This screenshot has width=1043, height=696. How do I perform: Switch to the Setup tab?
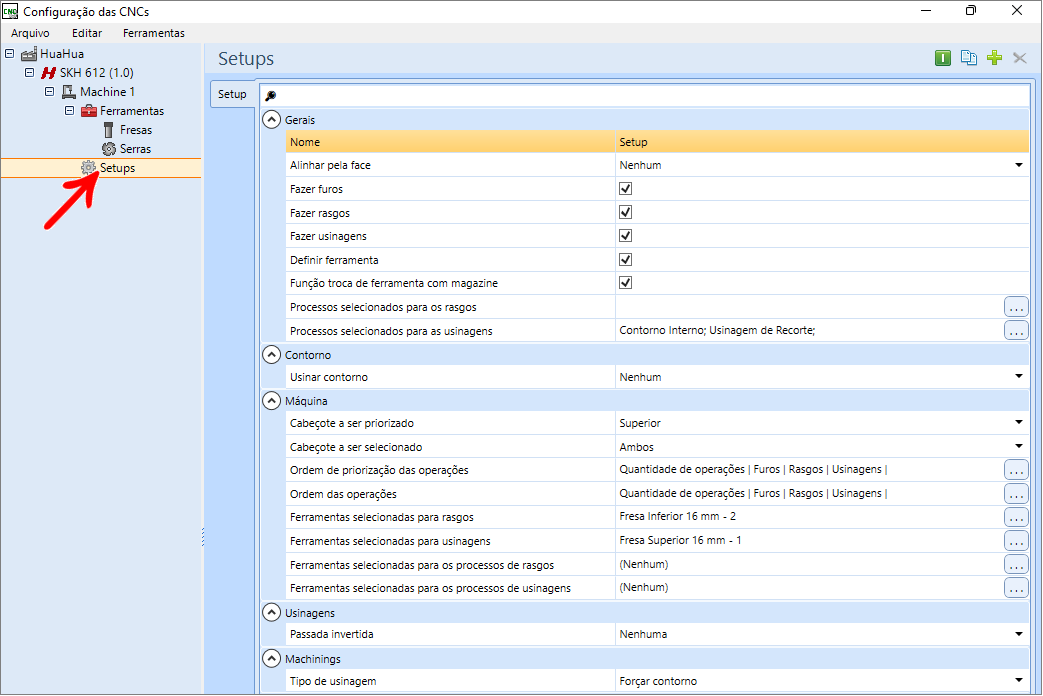pyautogui.click(x=232, y=94)
